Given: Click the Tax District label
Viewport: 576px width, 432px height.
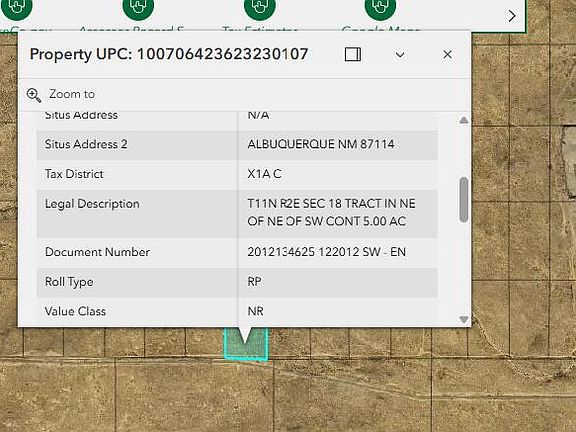Looking at the screenshot, I should [x=74, y=174].
